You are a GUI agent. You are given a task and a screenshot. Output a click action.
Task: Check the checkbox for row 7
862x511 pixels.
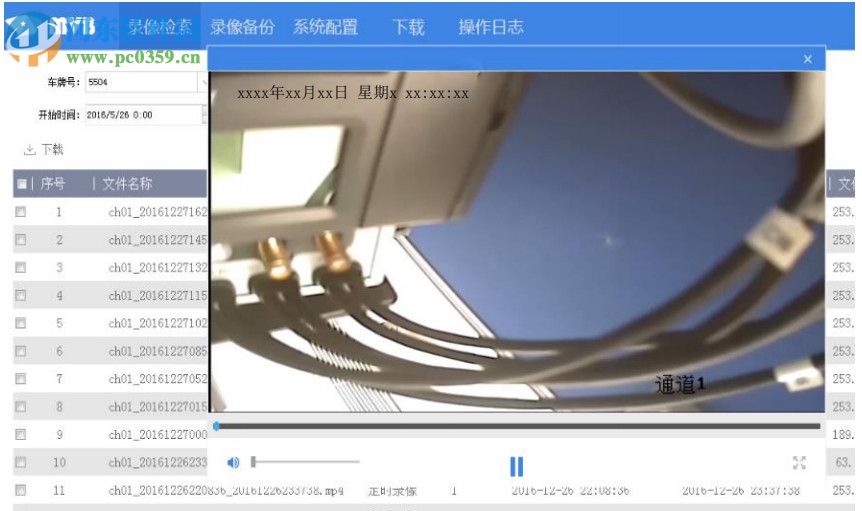point(20,379)
